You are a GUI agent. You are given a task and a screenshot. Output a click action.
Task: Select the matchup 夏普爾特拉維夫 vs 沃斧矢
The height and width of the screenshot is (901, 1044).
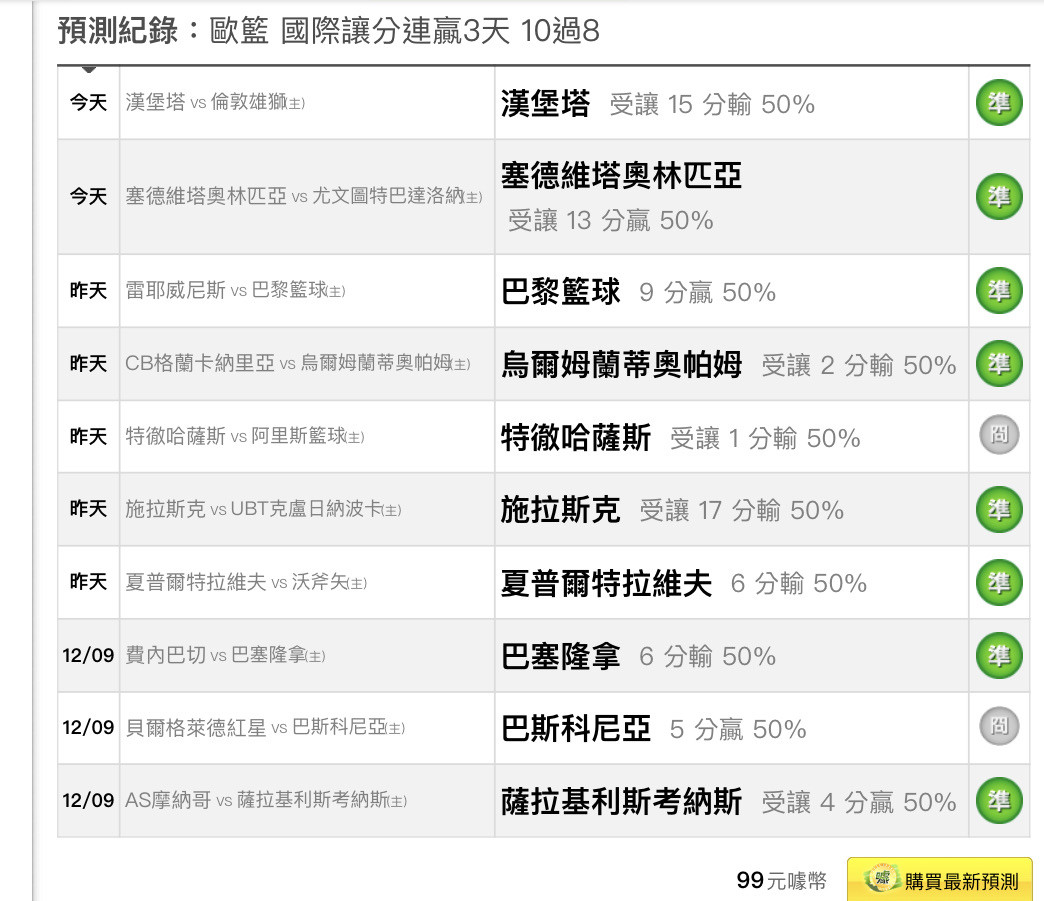tap(246, 583)
